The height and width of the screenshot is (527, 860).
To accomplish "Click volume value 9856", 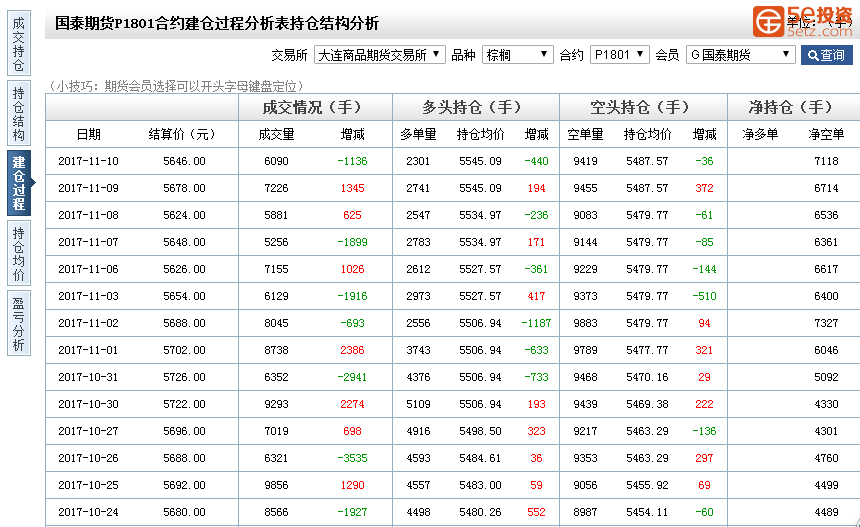I will pyautogui.click(x=276, y=485).
